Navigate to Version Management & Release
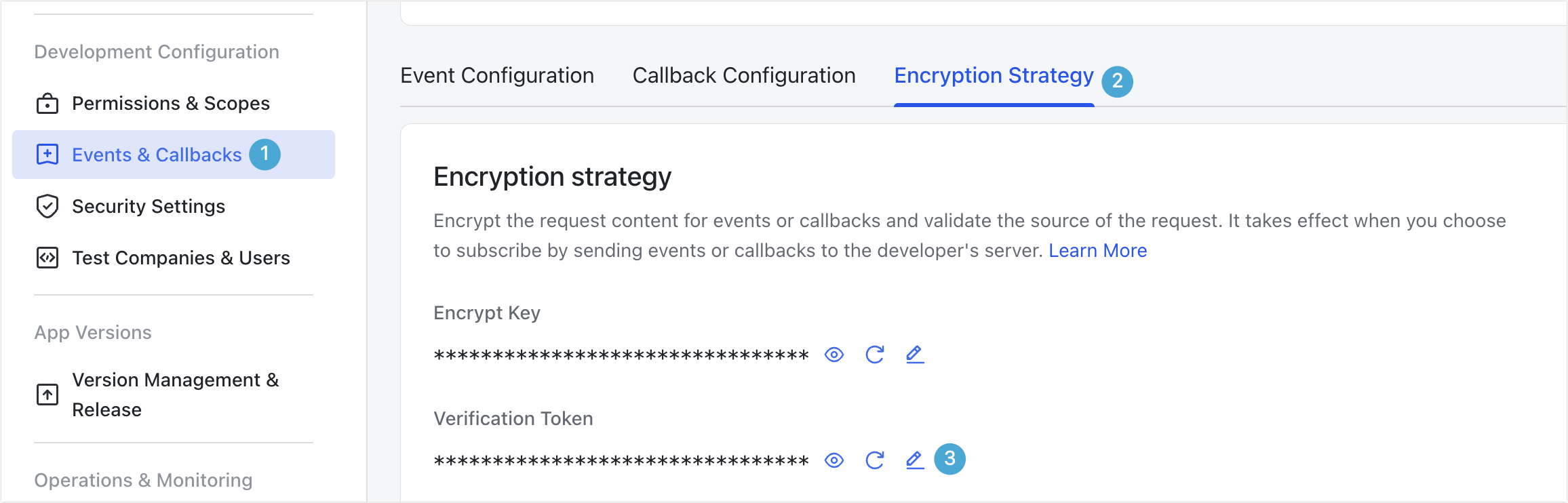 click(x=175, y=394)
